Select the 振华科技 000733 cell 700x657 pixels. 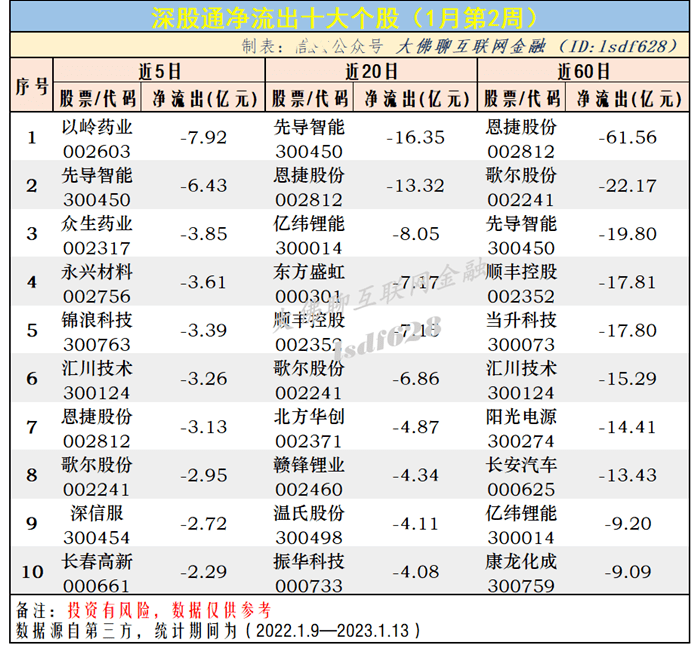(x=309, y=571)
